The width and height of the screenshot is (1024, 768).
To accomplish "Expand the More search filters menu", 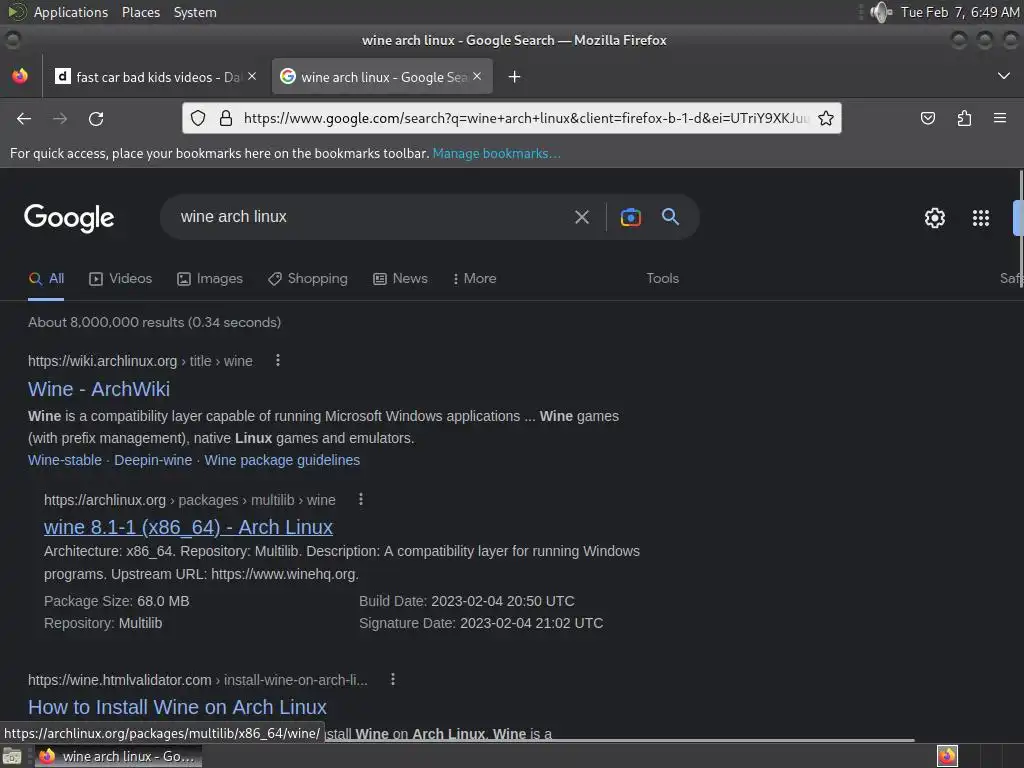I will click(x=475, y=279).
